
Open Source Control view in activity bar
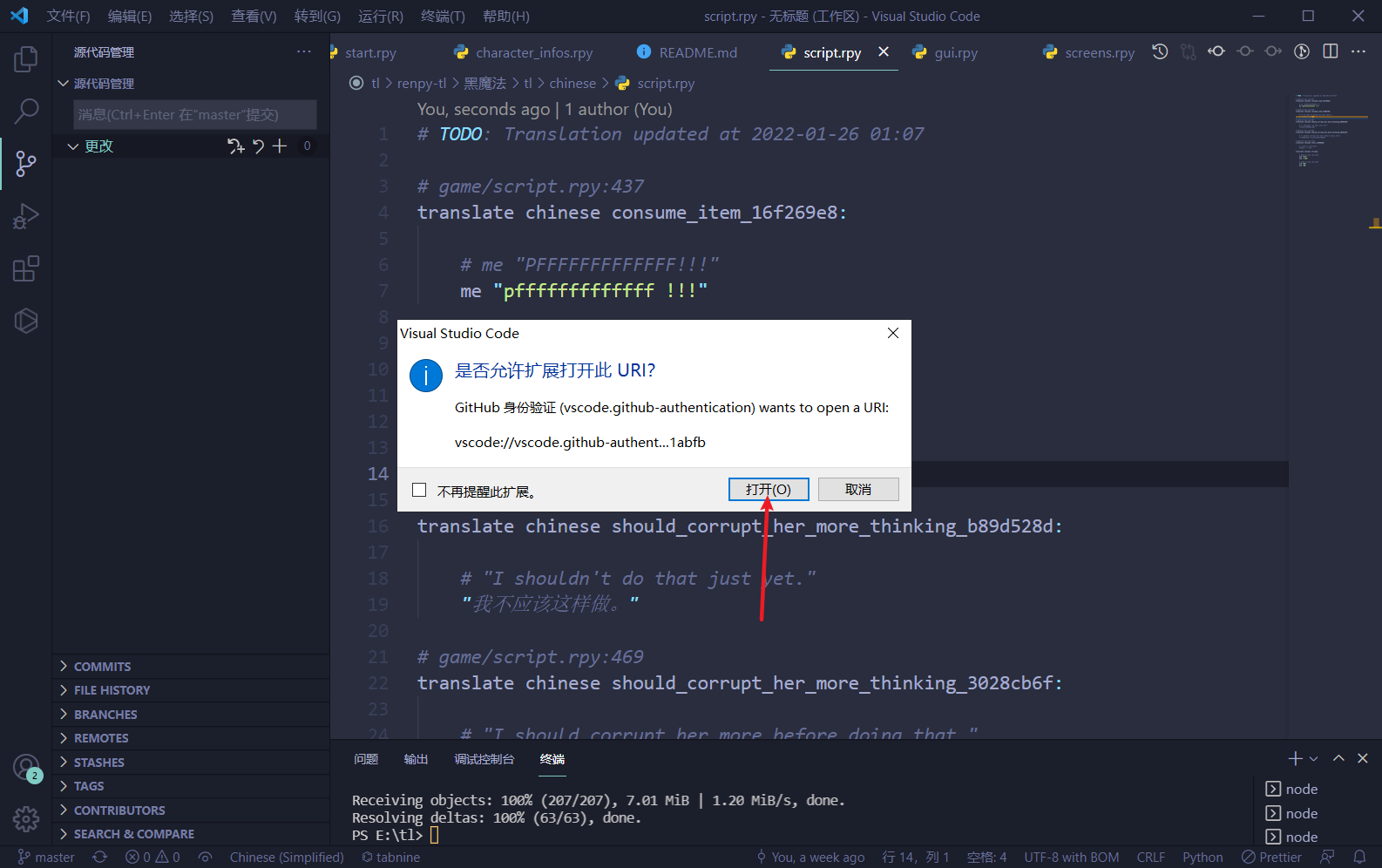(26, 164)
